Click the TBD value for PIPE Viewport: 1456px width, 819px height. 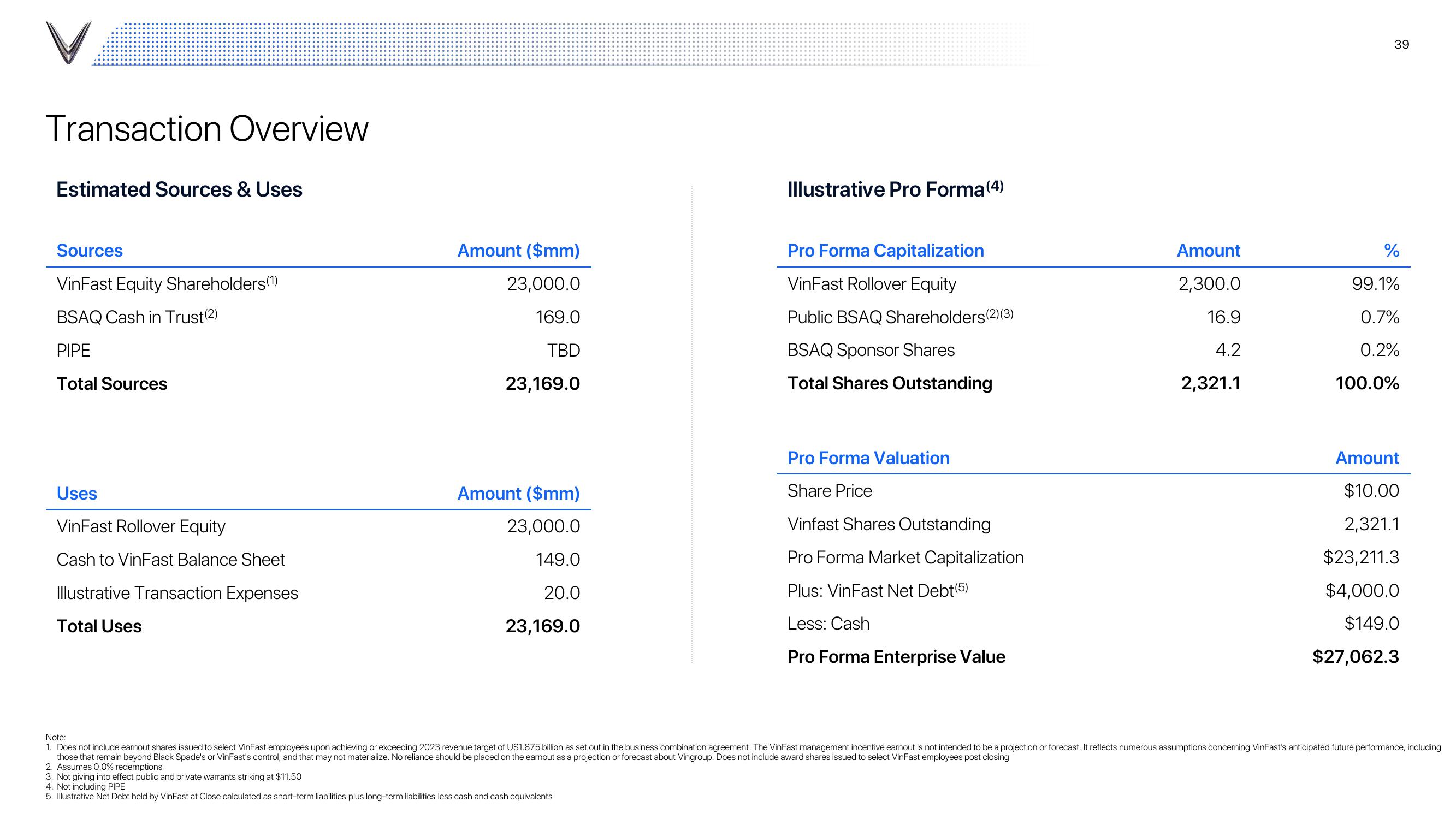563,351
